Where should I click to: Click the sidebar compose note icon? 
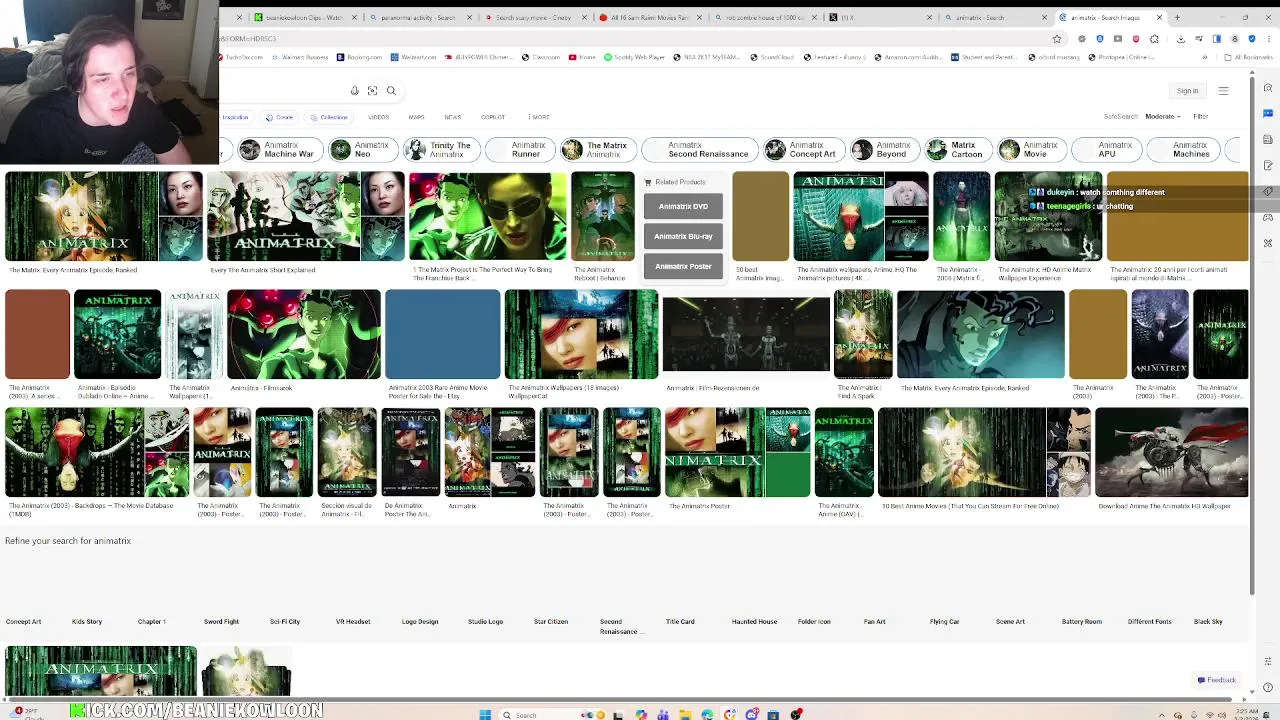pyautogui.click(x=1268, y=165)
